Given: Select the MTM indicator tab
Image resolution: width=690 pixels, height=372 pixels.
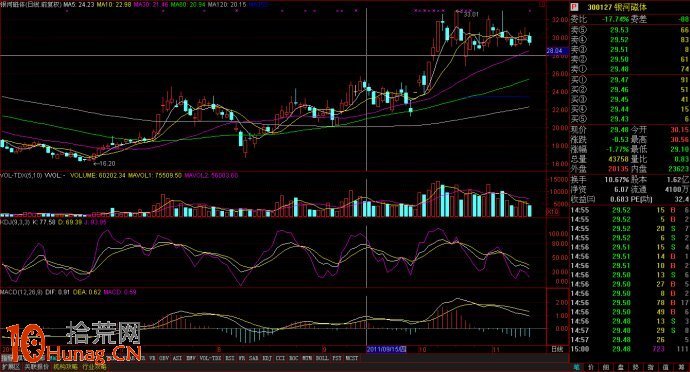Looking at the screenshot, I should click(308, 358).
